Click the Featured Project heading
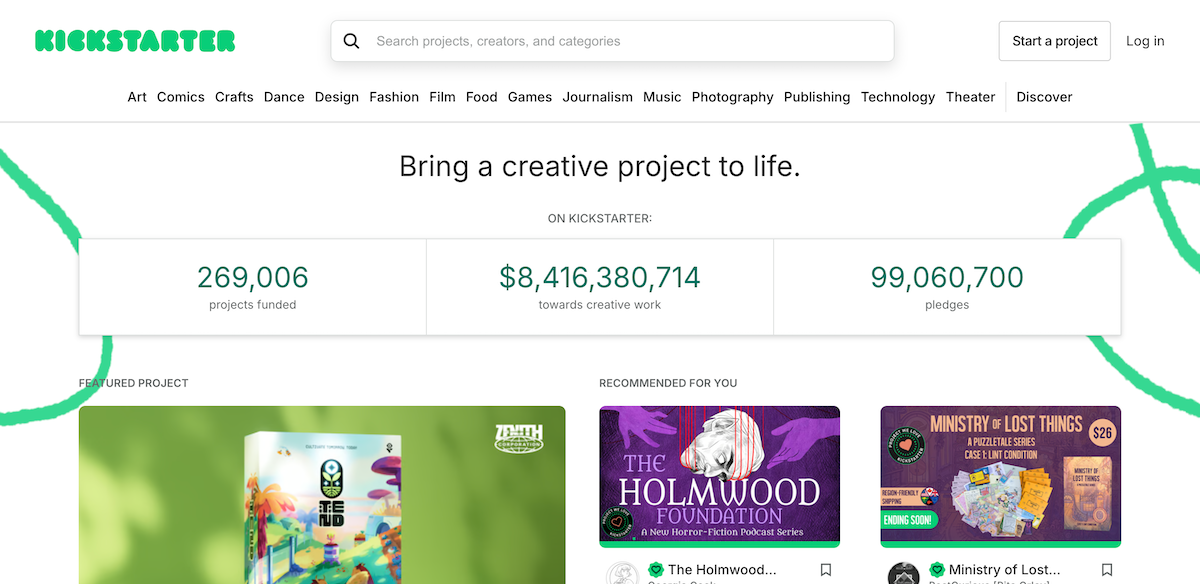This screenshot has height=584, width=1200. 134,383
